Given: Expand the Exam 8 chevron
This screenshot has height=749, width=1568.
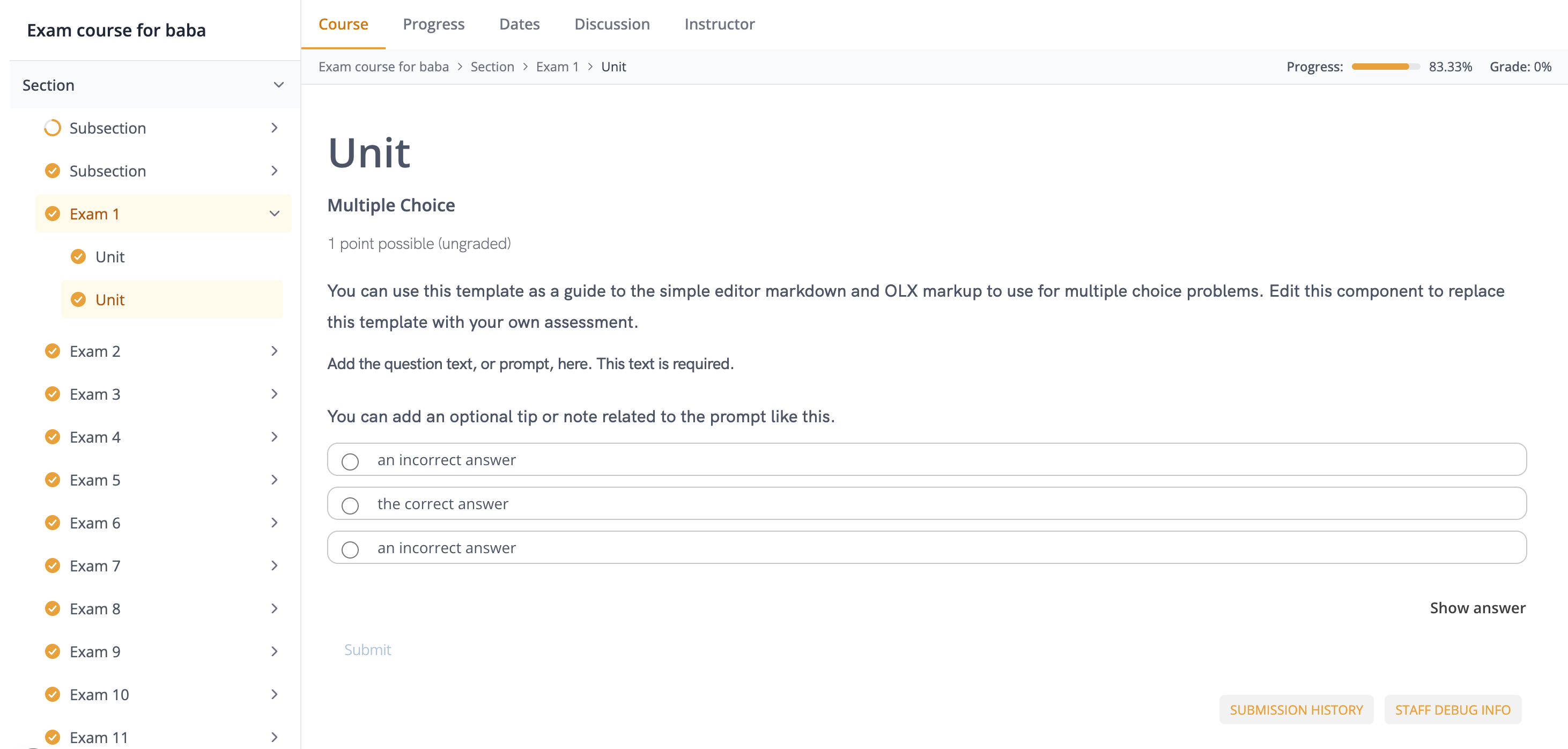Looking at the screenshot, I should point(275,608).
